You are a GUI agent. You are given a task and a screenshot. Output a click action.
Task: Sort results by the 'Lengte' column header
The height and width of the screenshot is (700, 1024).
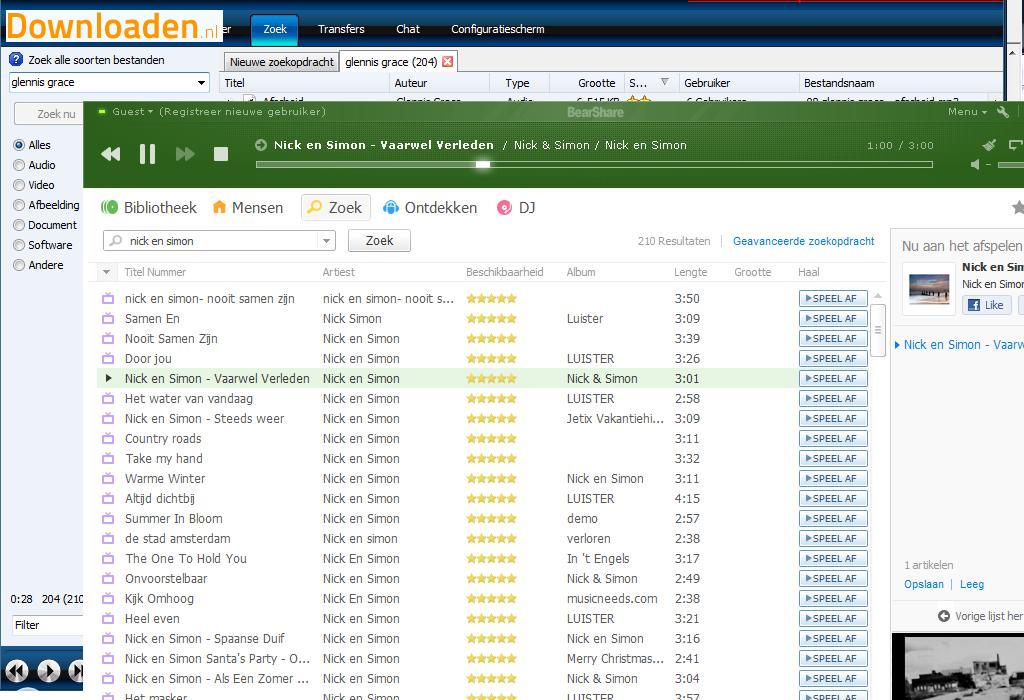[690, 272]
